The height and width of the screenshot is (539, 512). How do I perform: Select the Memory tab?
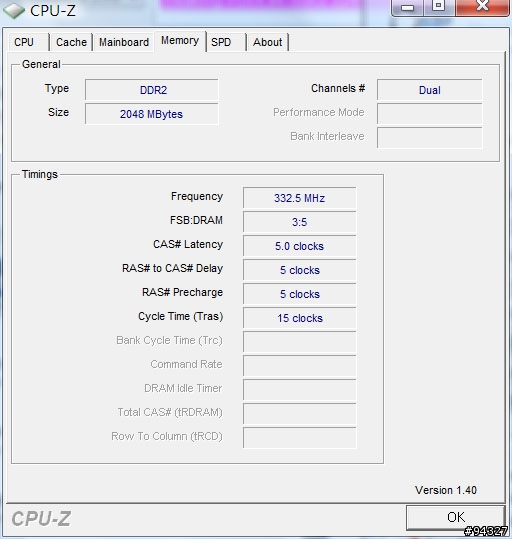click(180, 41)
